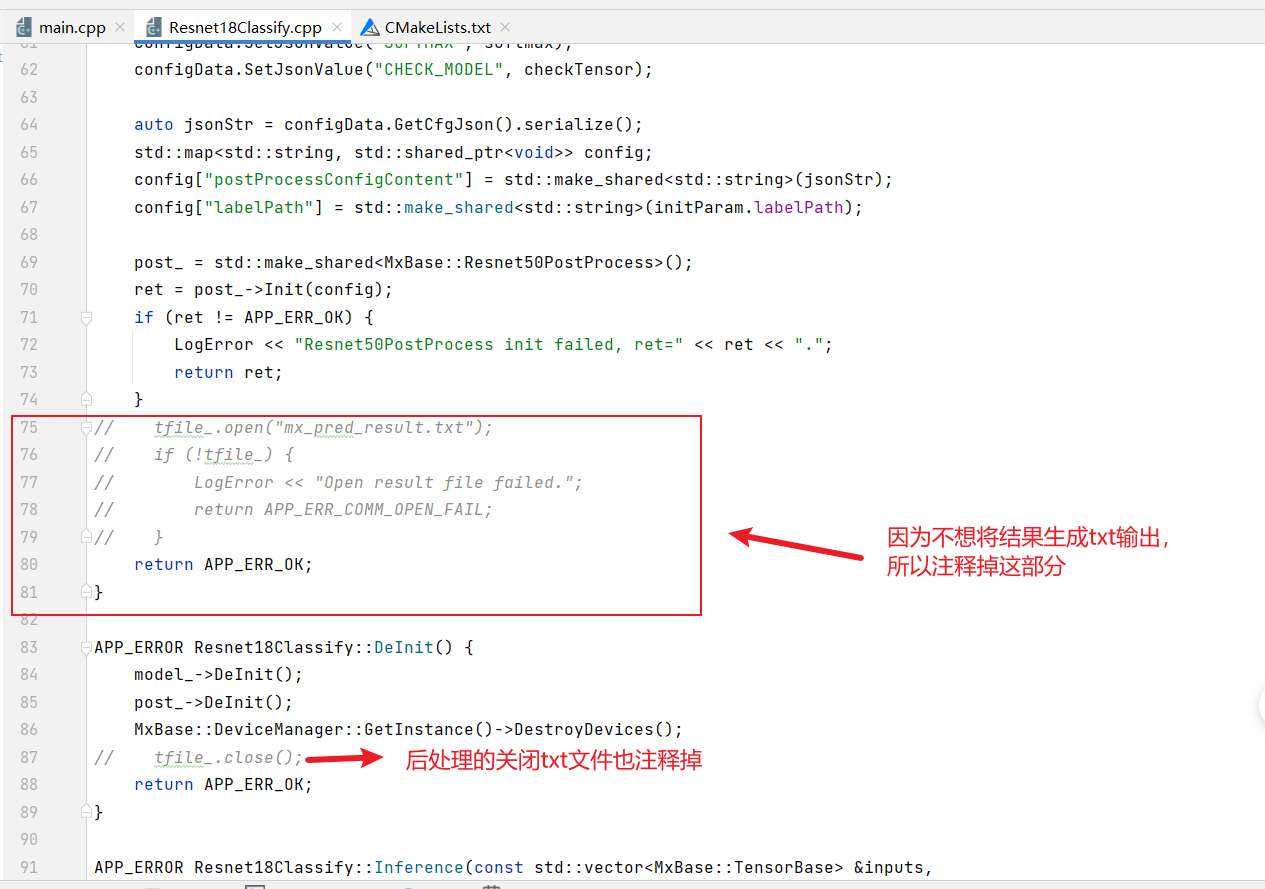Viewport: 1265px width, 889px height.
Task: Click model_->DeInit() call on line 84
Action: tap(219, 675)
